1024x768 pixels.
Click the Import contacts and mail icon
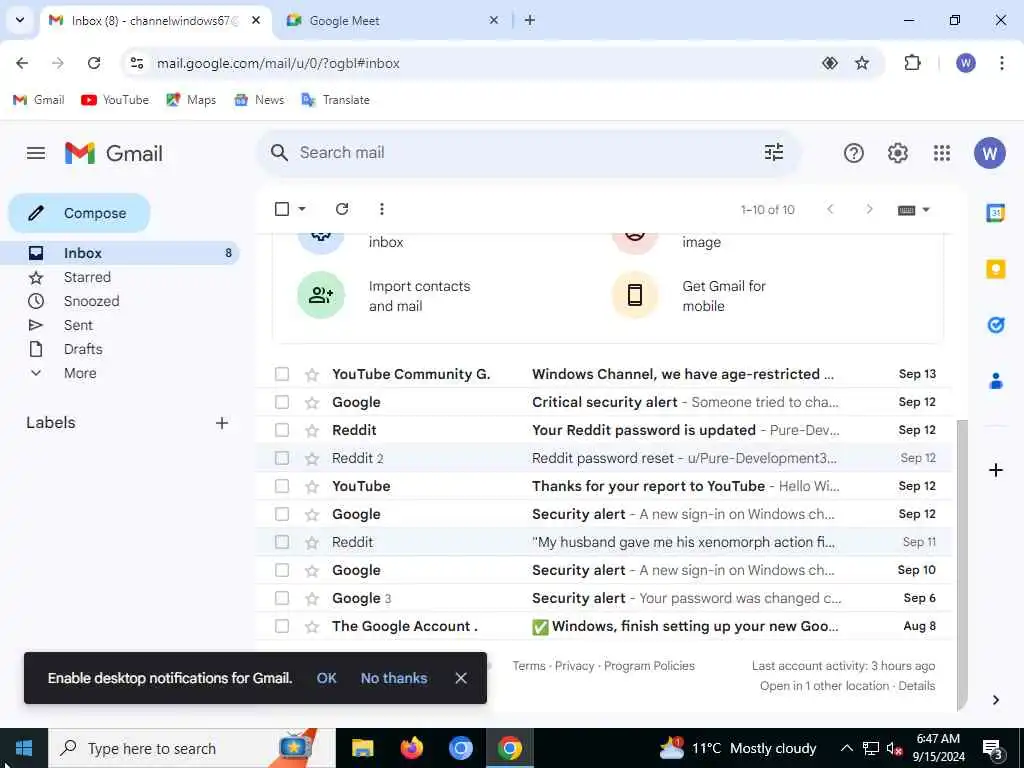point(321,295)
